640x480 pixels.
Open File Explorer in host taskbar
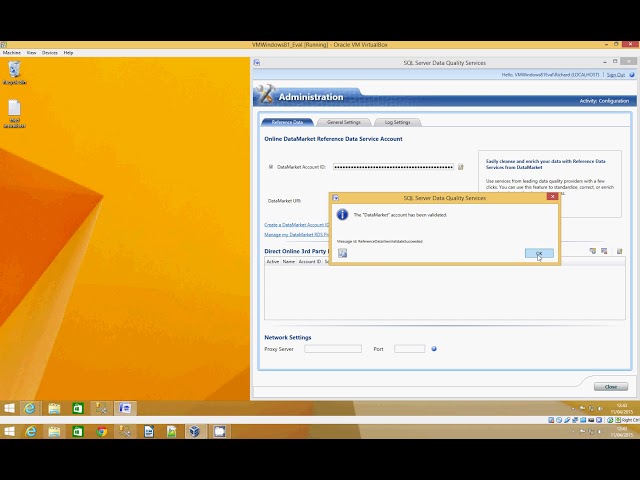coord(54,431)
